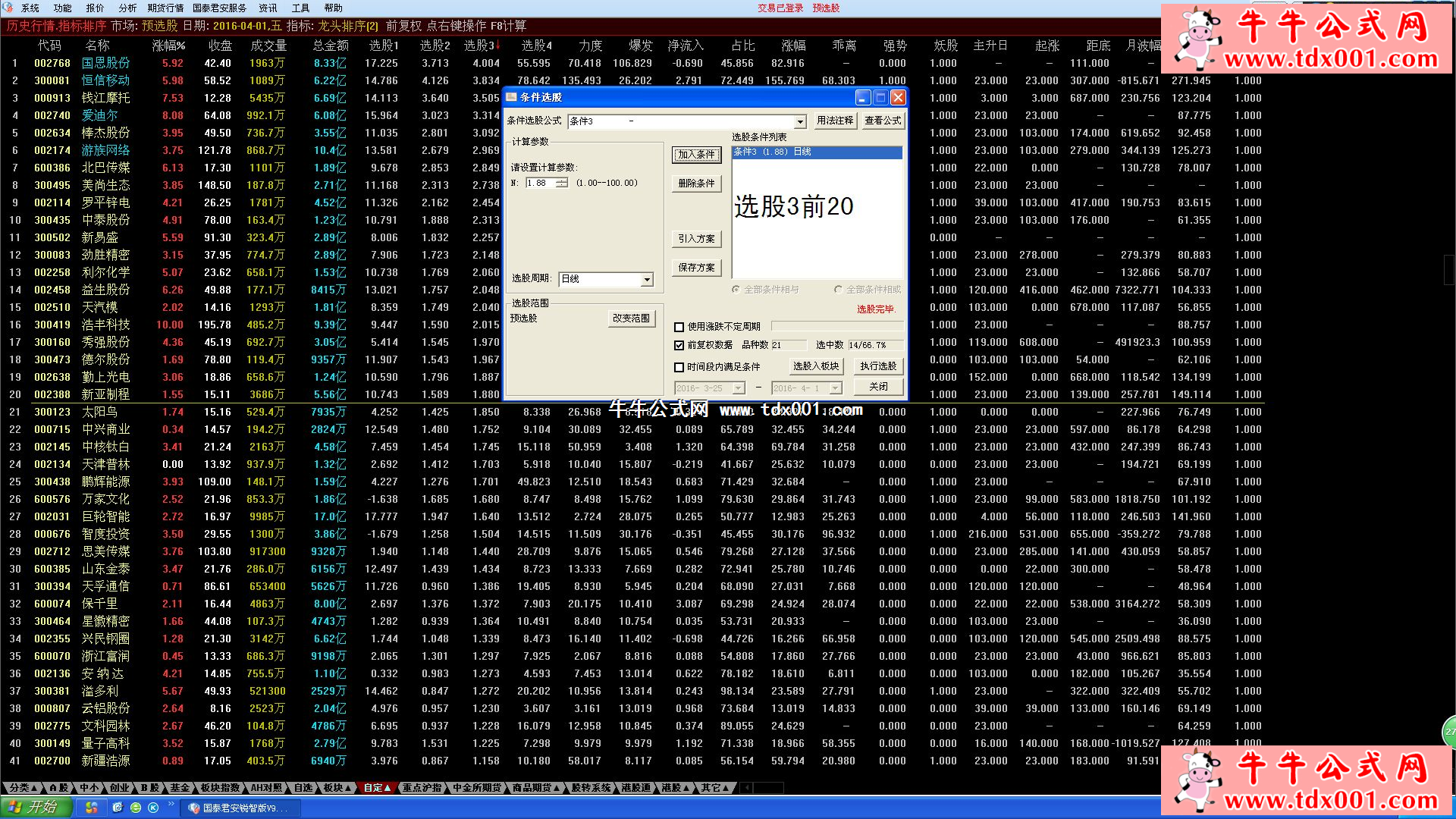Select the 全部条件相与 radio button
The height and width of the screenshot is (819, 1456).
point(736,290)
